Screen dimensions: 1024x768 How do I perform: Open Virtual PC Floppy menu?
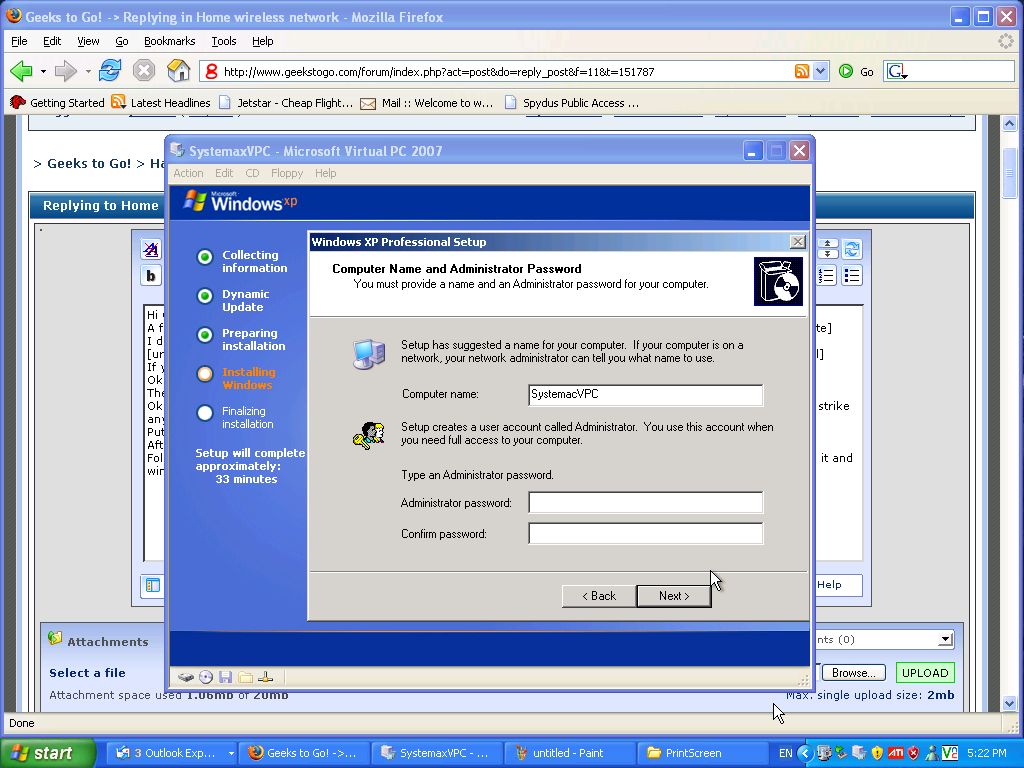287,173
